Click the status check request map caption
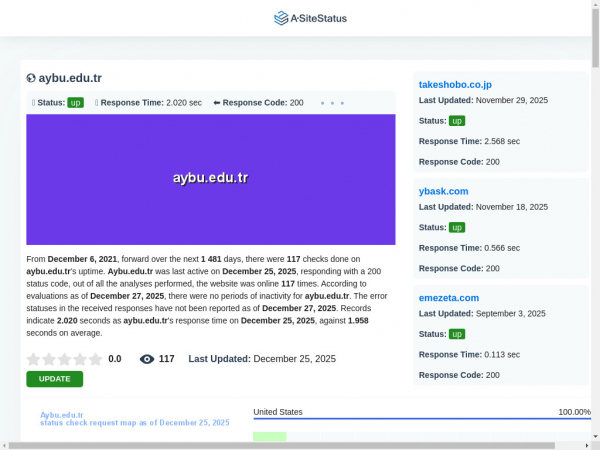This screenshot has width=600, height=450. pyautogui.click(x=135, y=419)
